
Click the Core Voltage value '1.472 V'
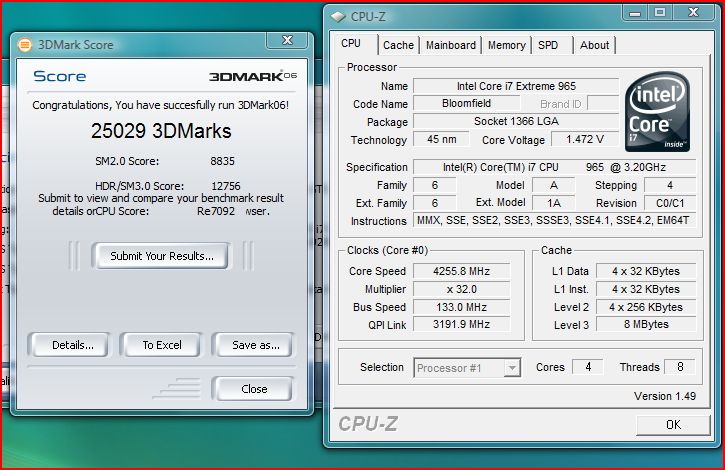(x=585, y=139)
